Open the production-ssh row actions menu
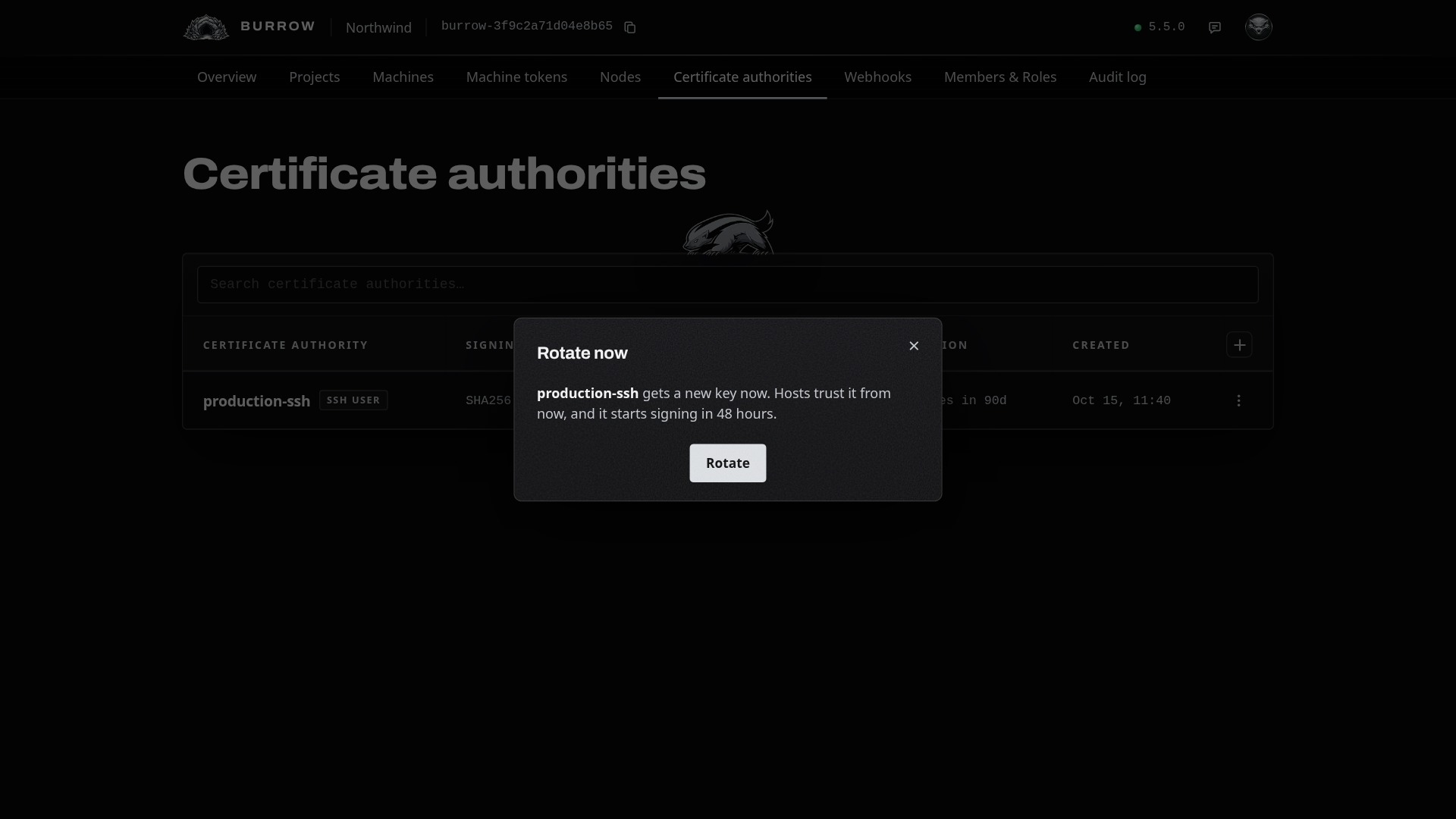Image resolution: width=1456 pixels, height=819 pixels. point(1239,400)
